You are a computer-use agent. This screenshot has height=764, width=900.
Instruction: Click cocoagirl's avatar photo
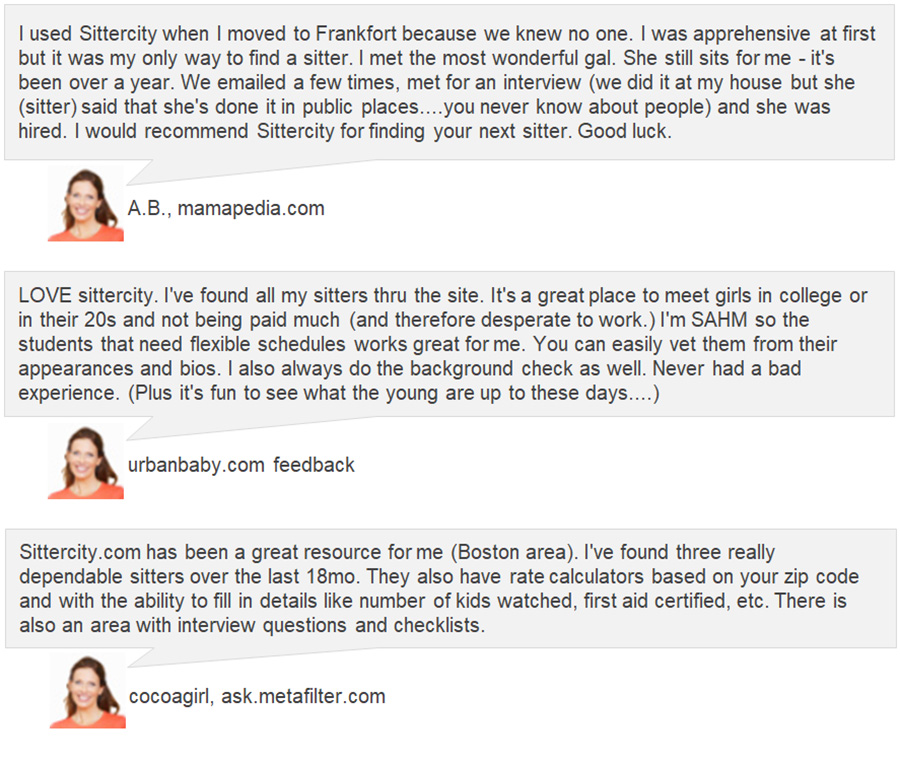pyautogui.click(x=88, y=691)
